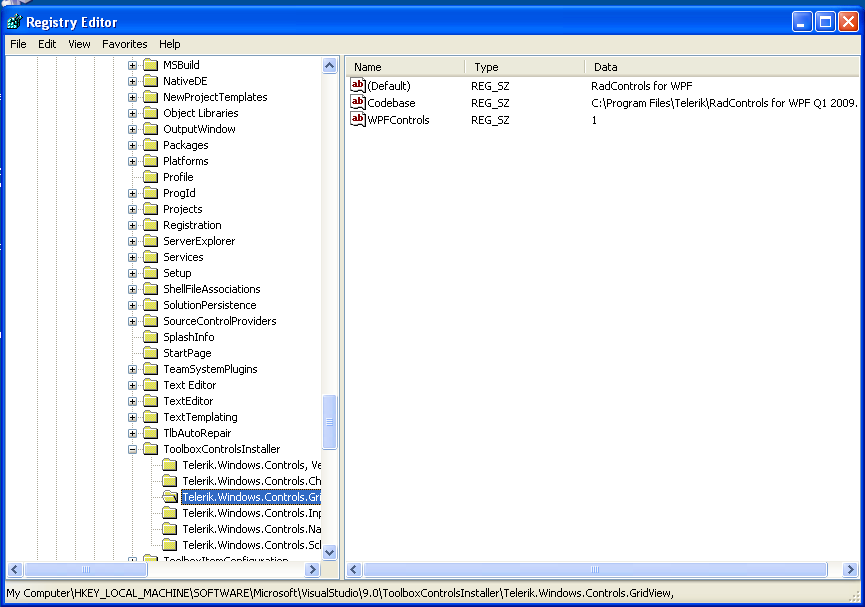Expand the NativeDE key
This screenshot has height=607, width=865.
tap(132, 81)
